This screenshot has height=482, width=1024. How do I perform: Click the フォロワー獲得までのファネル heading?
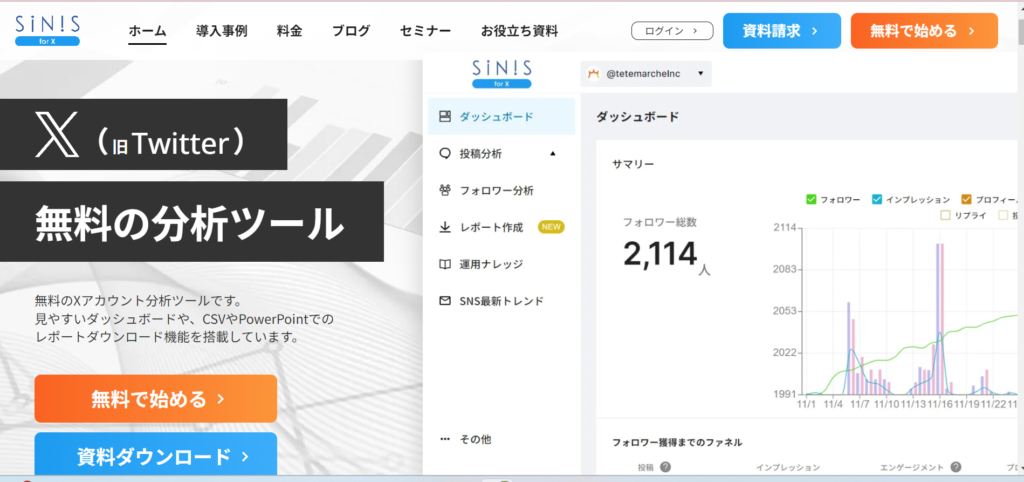coord(677,442)
